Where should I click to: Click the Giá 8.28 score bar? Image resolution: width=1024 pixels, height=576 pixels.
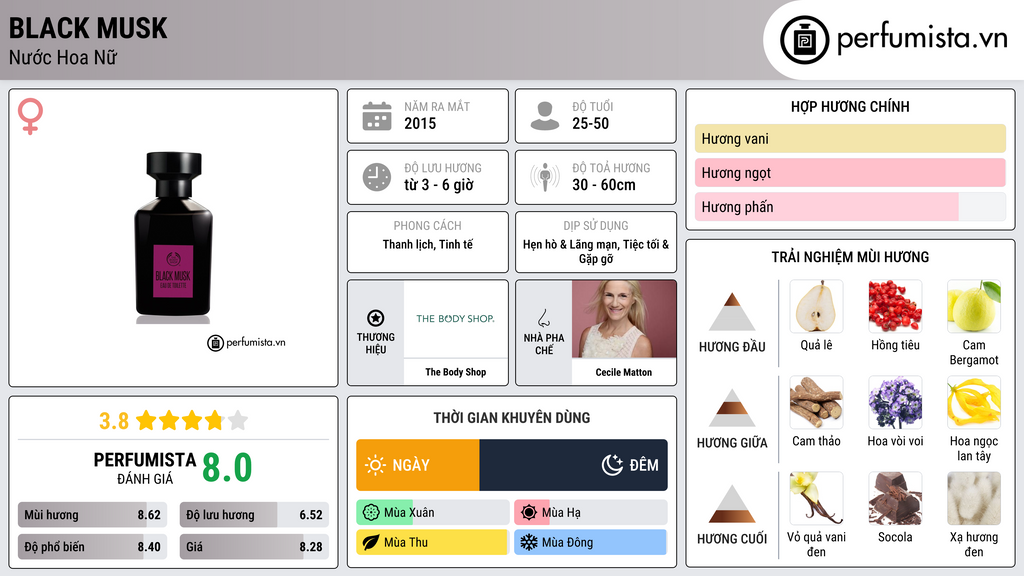click(x=254, y=547)
